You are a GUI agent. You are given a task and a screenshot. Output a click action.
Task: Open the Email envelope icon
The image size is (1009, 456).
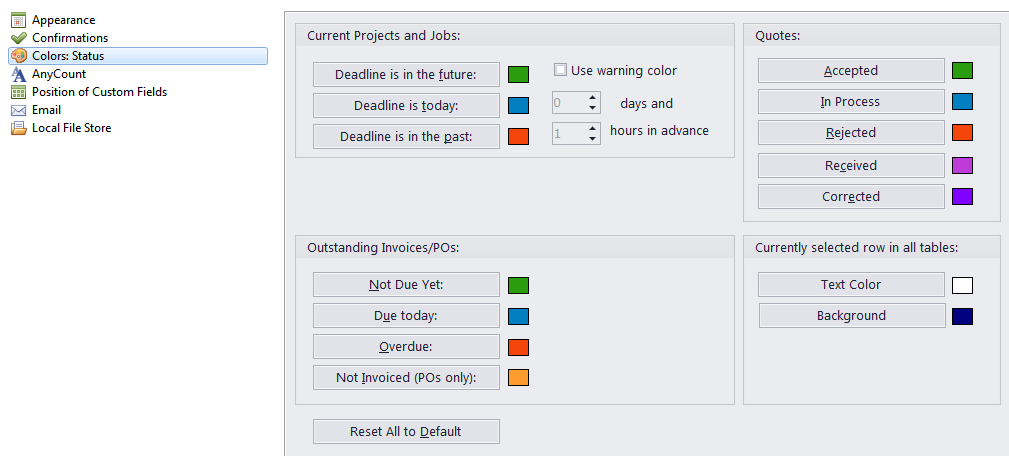[x=19, y=110]
